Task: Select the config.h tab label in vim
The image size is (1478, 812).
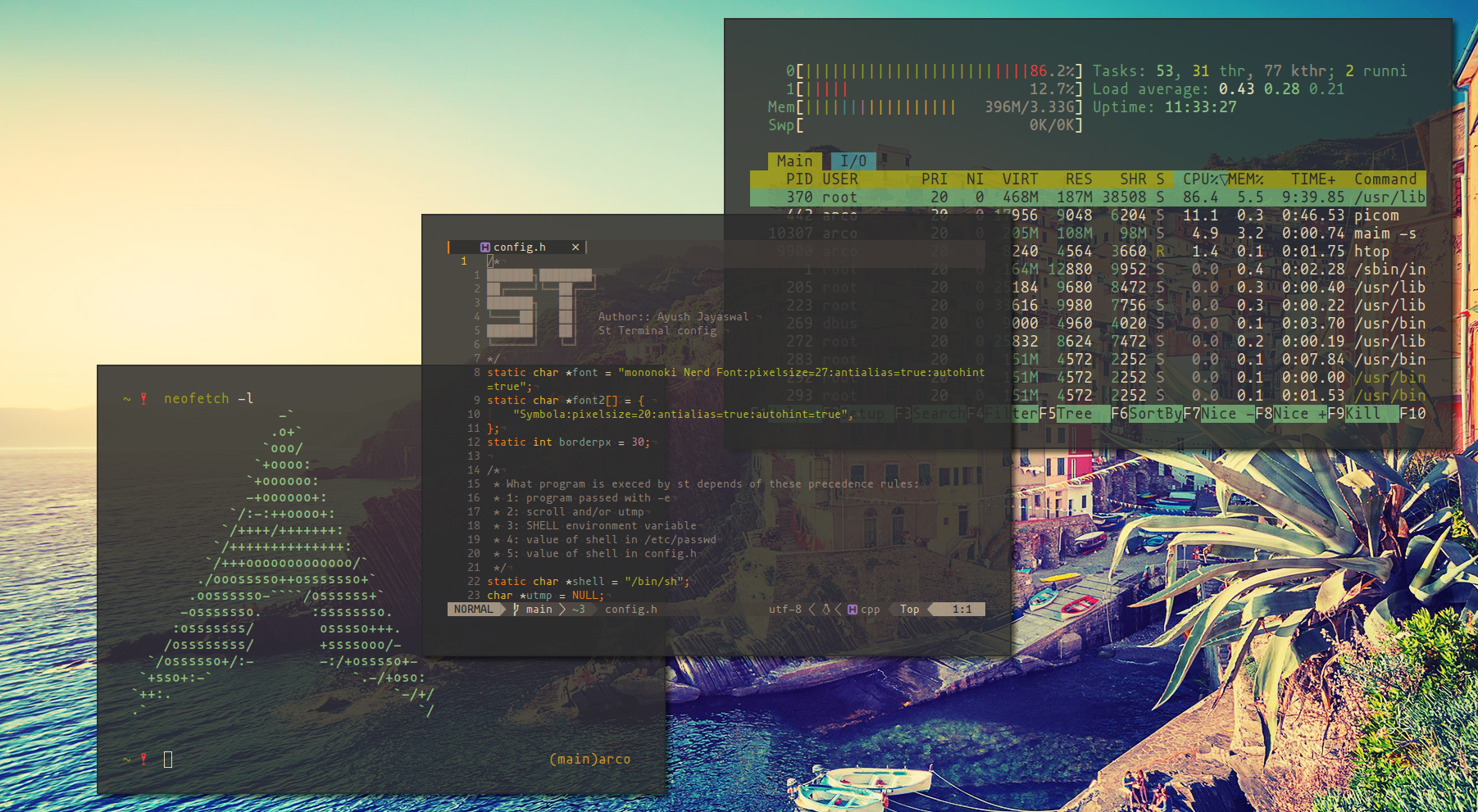Action: click(x=520, y=247)
